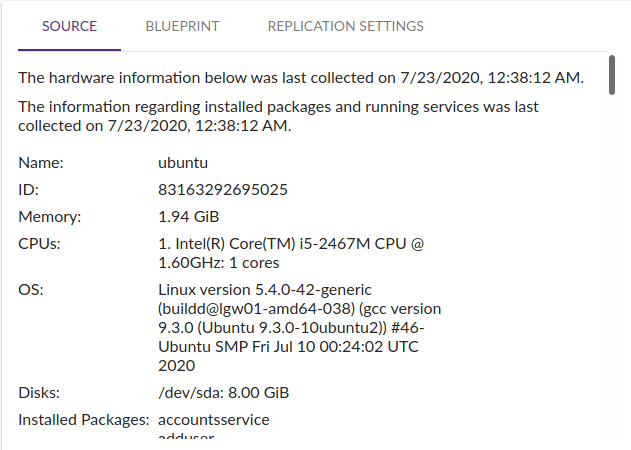631x450 pixels.
Task: Click the machine name value 'ubuntu'
Action: click(x=183, y=161)
